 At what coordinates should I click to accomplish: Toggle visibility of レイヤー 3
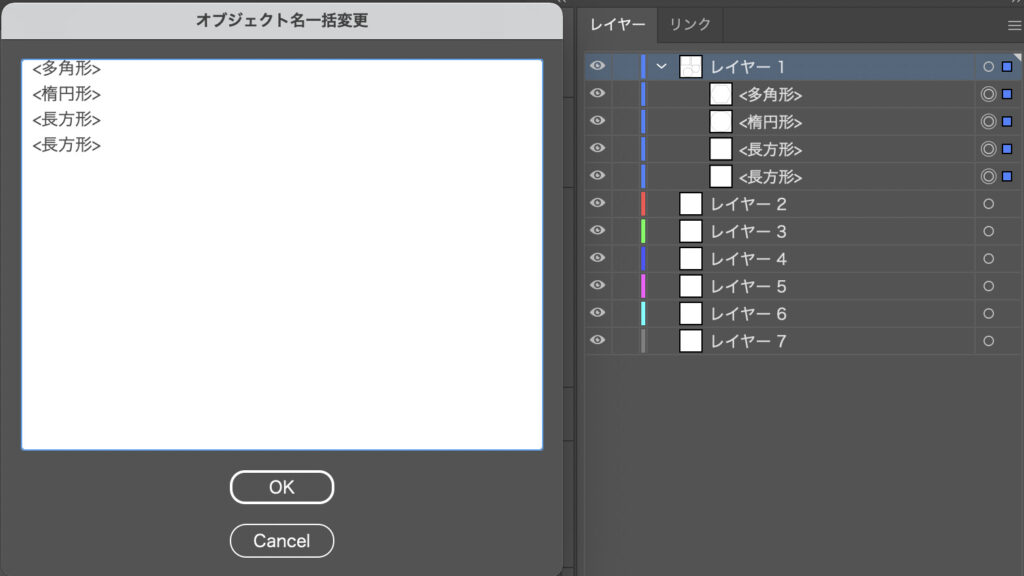tap(598, 231)
